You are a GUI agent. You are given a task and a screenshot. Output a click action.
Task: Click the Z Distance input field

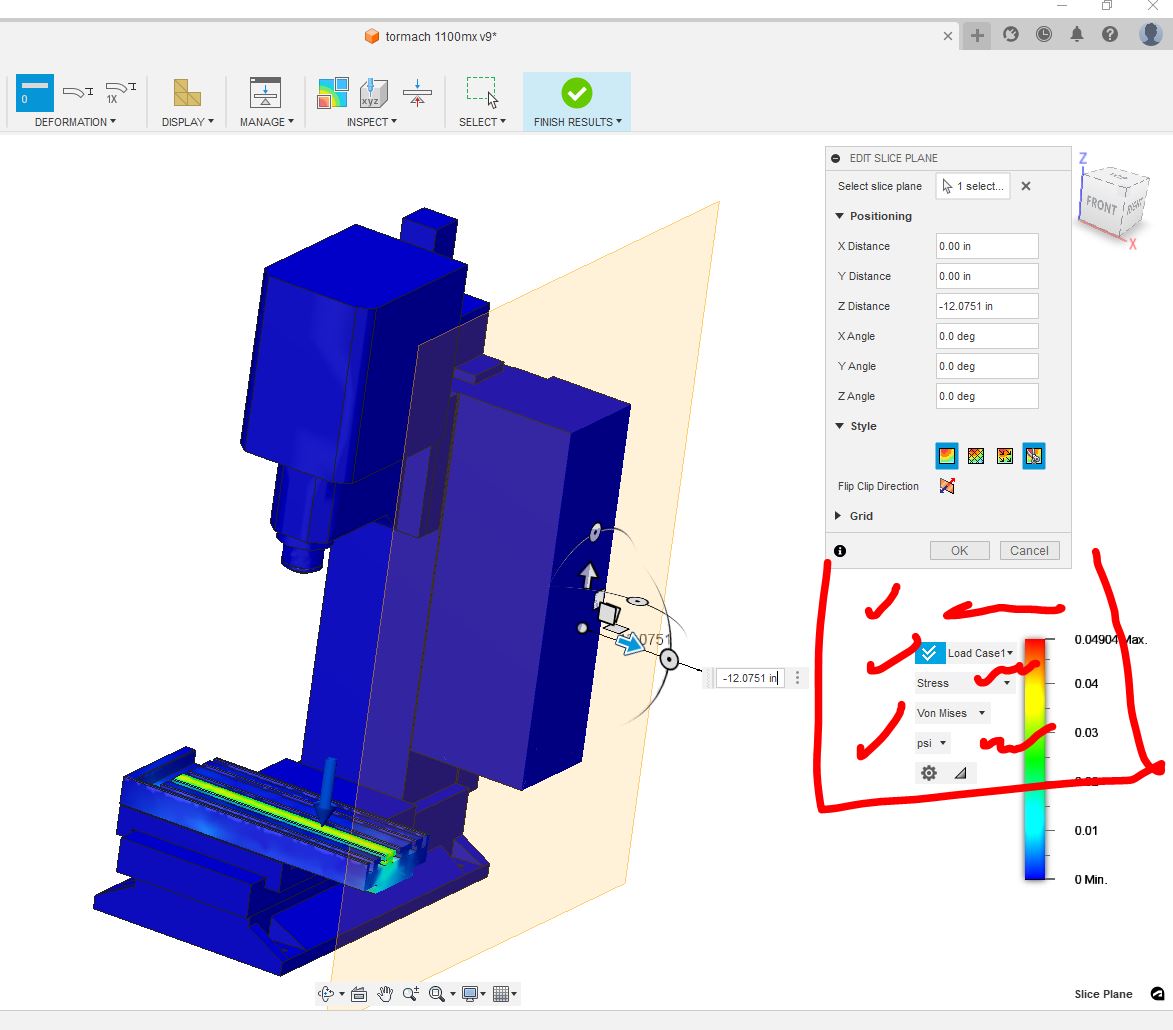pyautogui.click(x=986, y=306)
